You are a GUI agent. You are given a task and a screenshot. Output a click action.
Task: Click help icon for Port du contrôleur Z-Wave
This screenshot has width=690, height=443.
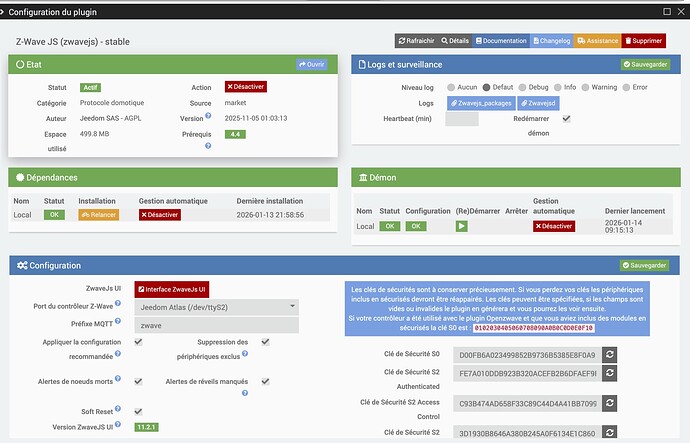118,303
